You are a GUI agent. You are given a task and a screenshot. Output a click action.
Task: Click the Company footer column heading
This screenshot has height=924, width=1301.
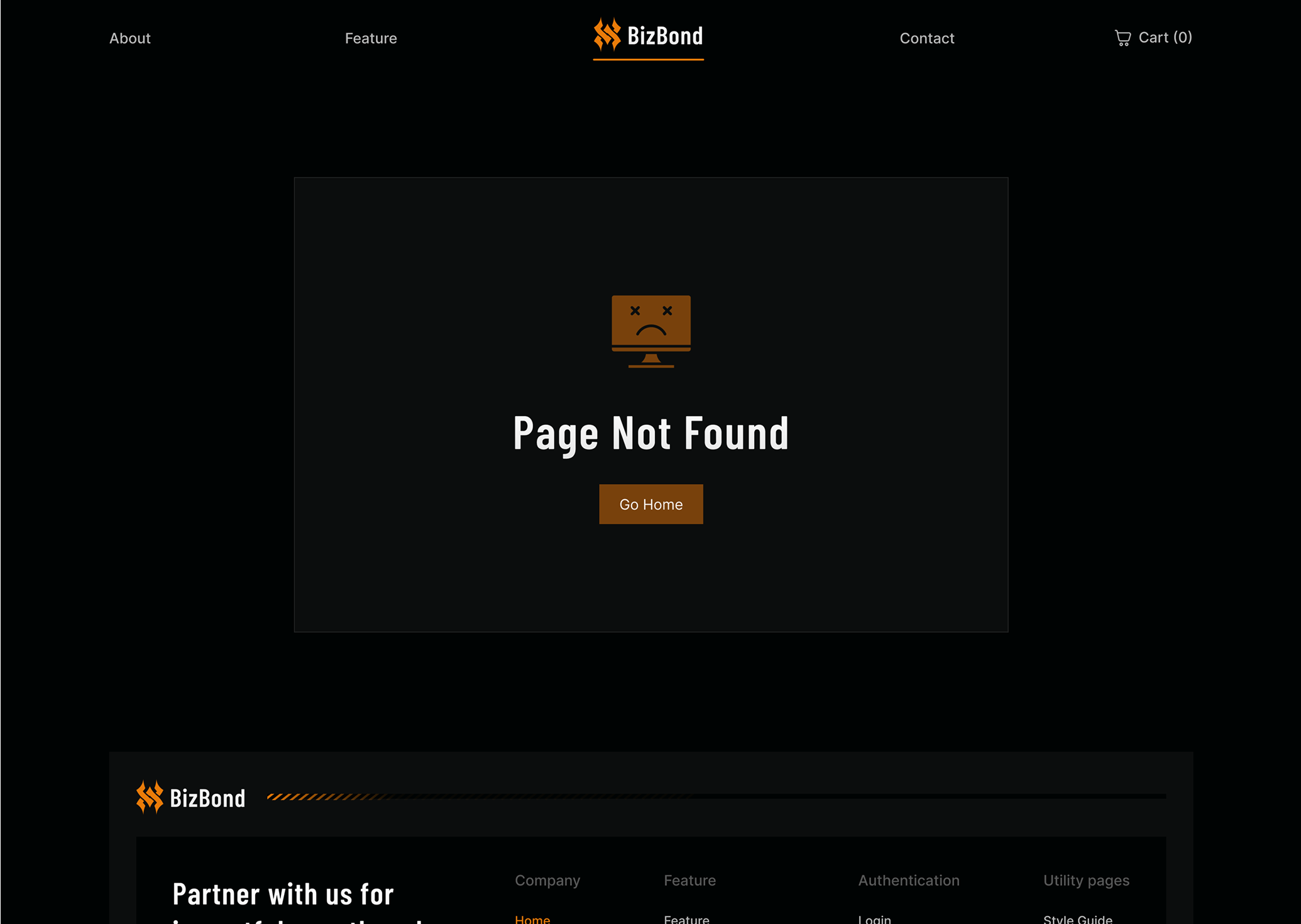point(547,881)
